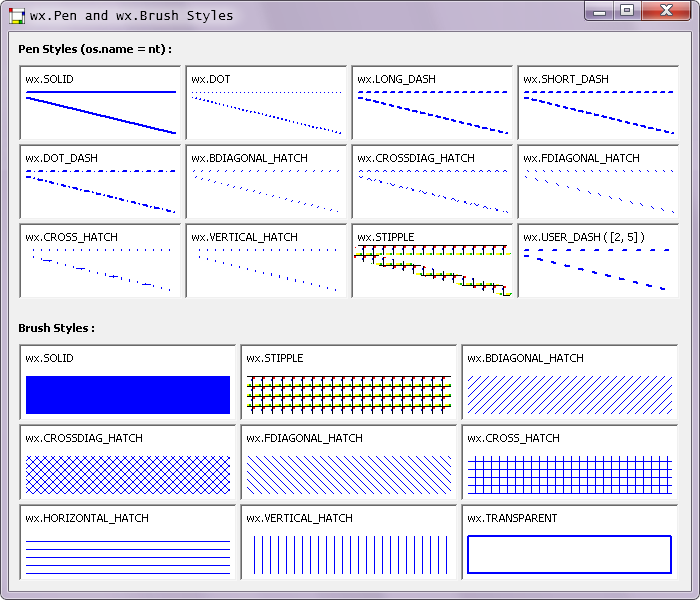Screen dimensions: 700x600
Task: Select the wx.CROSSDIAG_HATCH brush pattern
Action: click(x=128, y=474)
